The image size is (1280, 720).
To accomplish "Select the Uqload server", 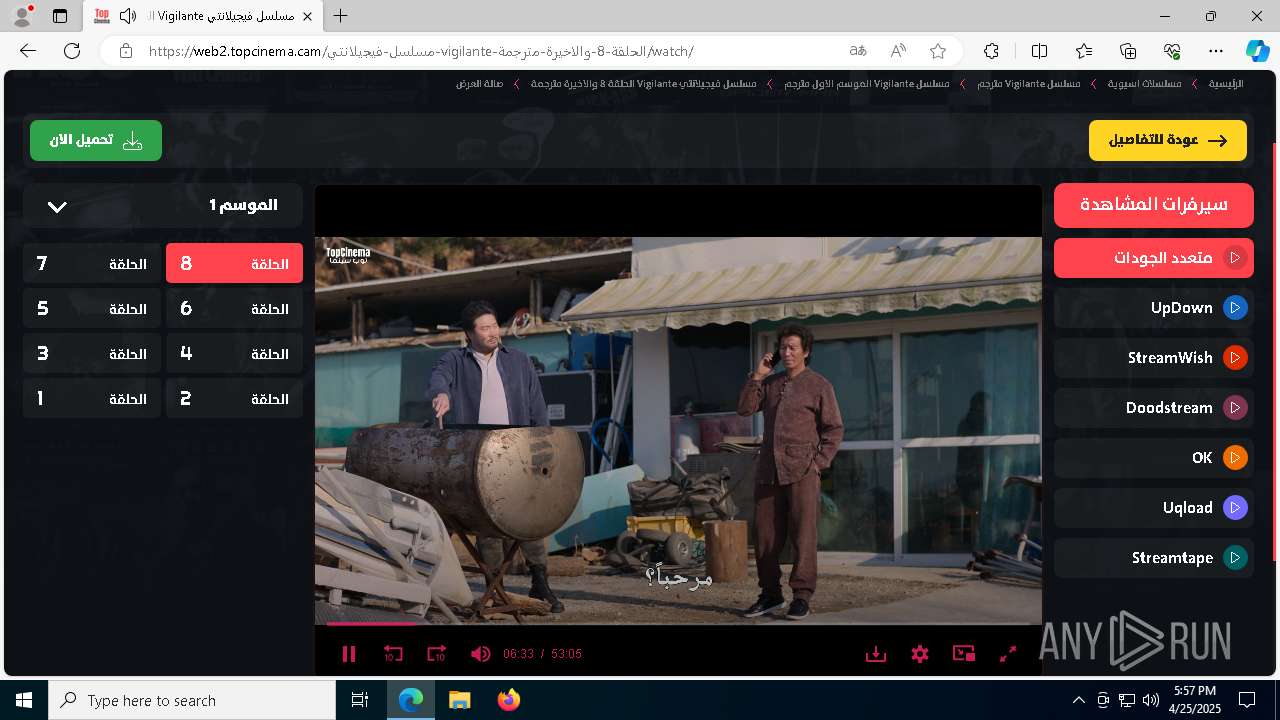I will 1154,508.
